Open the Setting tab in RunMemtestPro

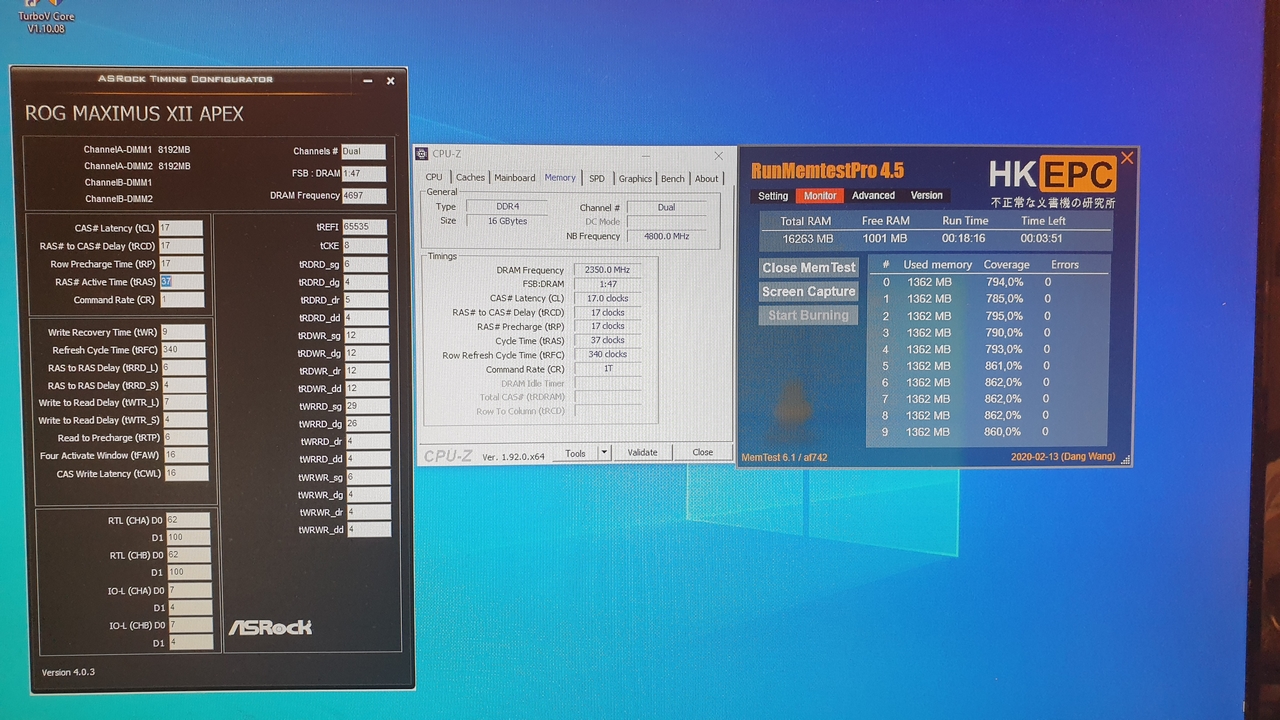[773, 196]
